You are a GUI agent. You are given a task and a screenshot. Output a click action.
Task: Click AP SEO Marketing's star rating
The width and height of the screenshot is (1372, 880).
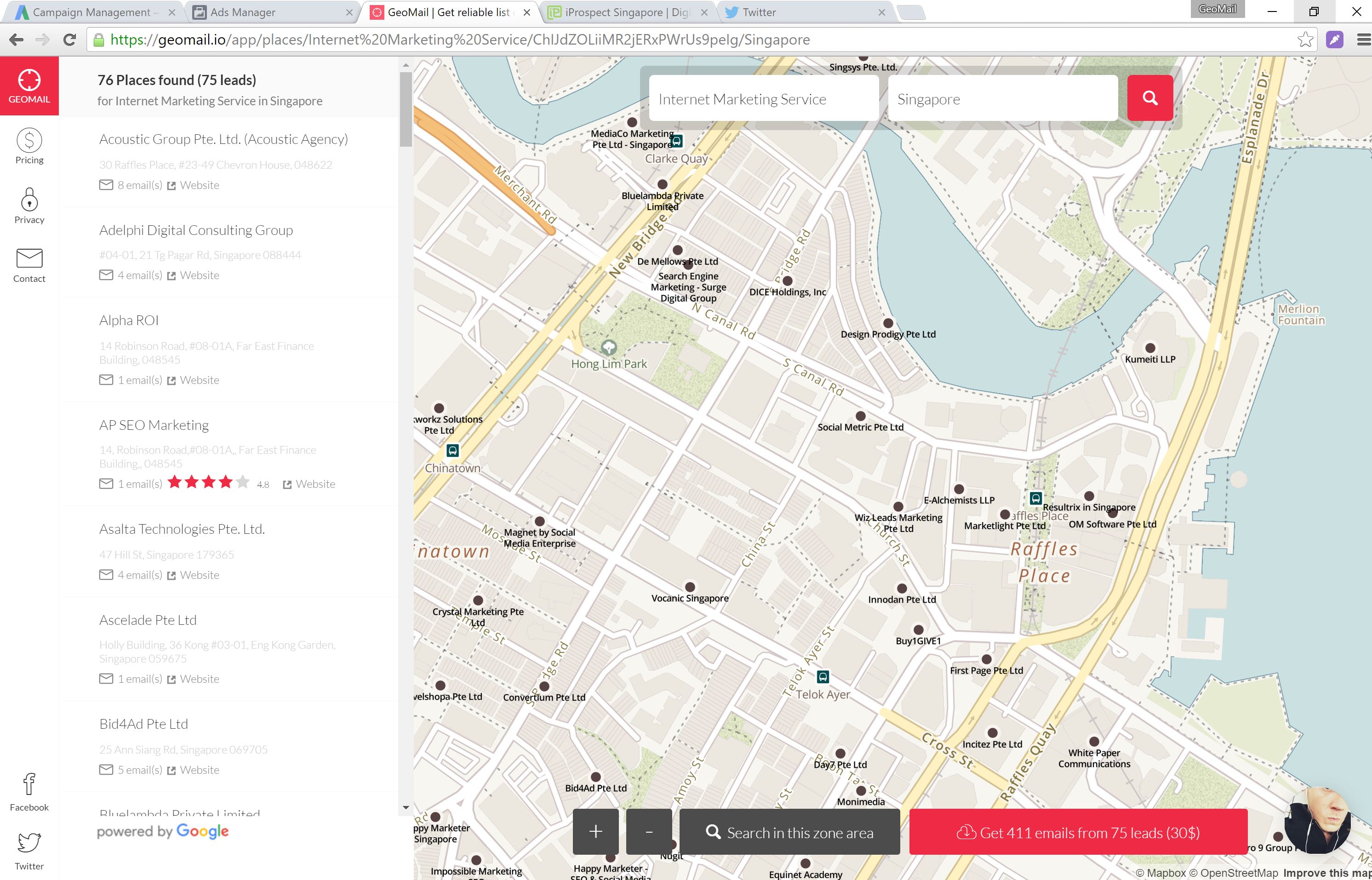click(209, 482)
